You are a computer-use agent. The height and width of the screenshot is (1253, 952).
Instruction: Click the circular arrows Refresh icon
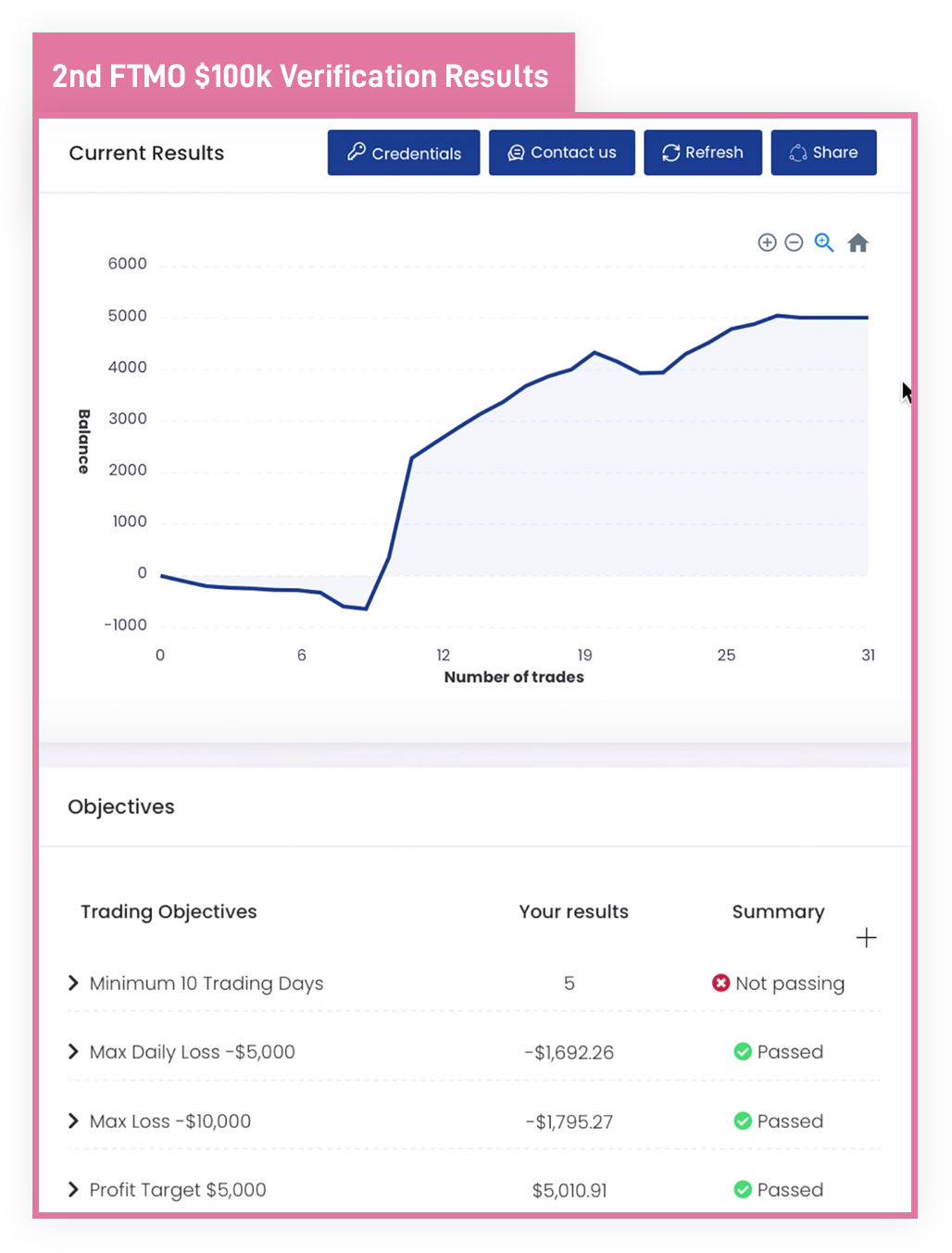671,153
